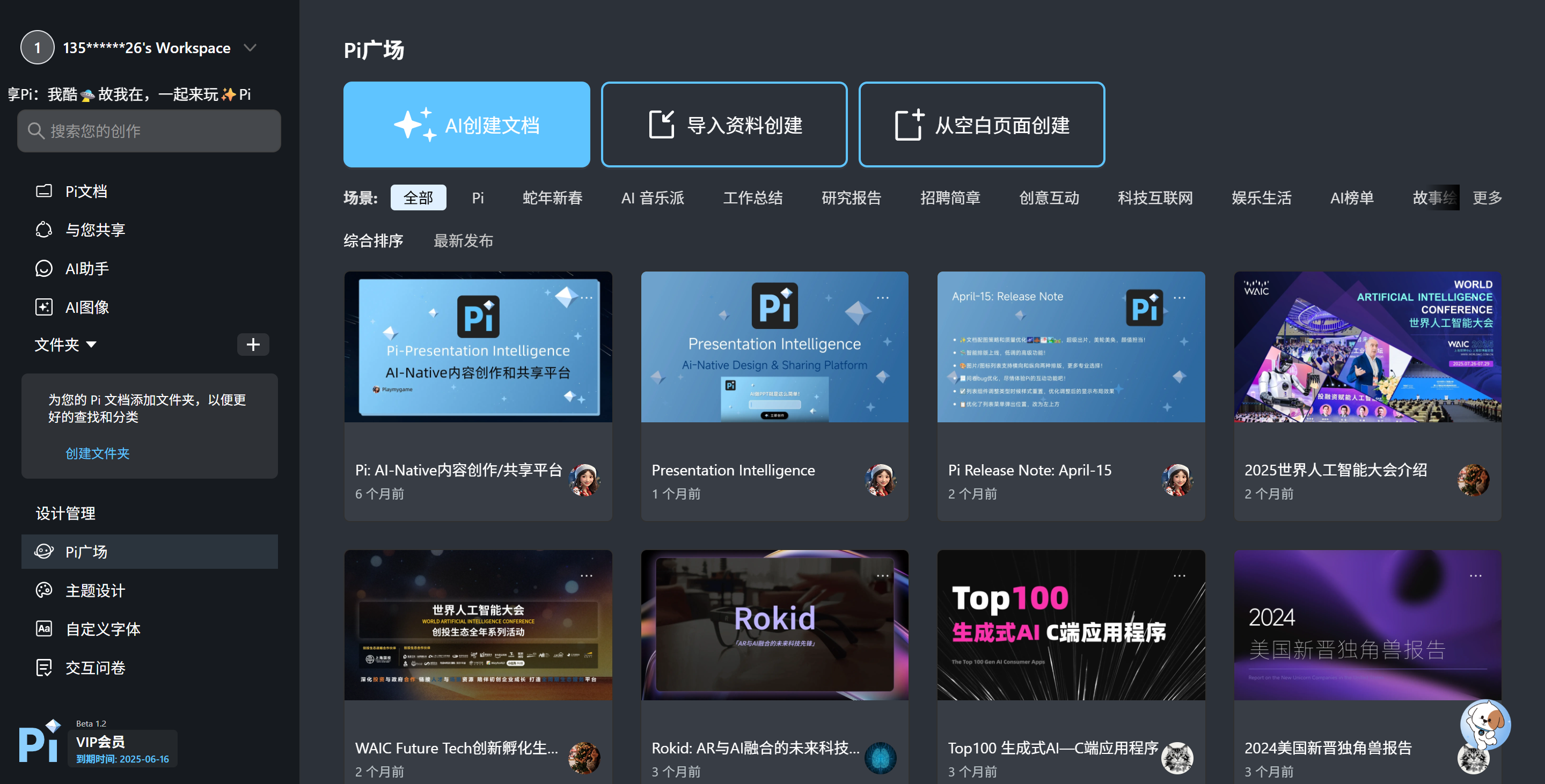Sort by 最新发布
This screenshot has height=784, width=1545.
(463, 241)
